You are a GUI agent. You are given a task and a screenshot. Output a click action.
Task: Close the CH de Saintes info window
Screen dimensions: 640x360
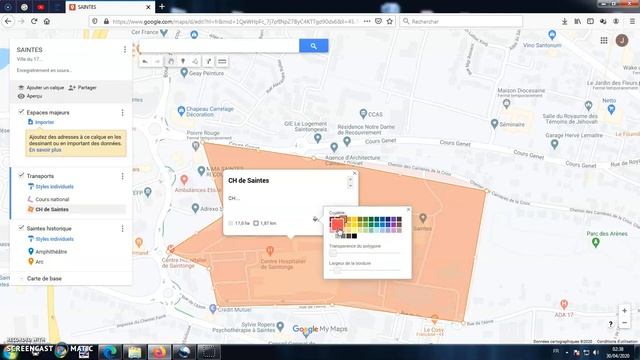(354, 173)
